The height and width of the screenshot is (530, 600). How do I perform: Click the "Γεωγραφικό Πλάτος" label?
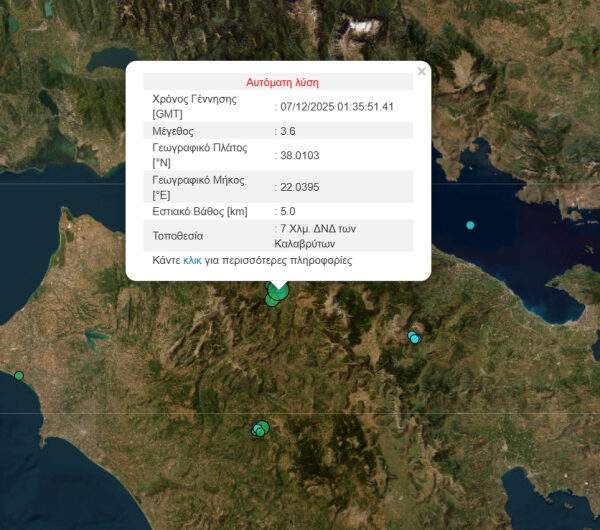pyautogui.click(x=199, y=147)
